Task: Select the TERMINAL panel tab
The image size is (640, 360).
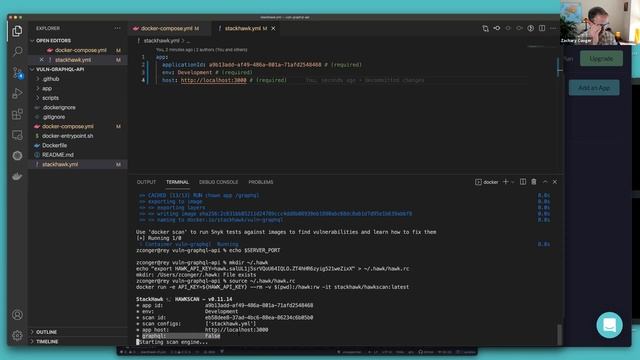Action: pyautogui.click(x=177, y=182)
